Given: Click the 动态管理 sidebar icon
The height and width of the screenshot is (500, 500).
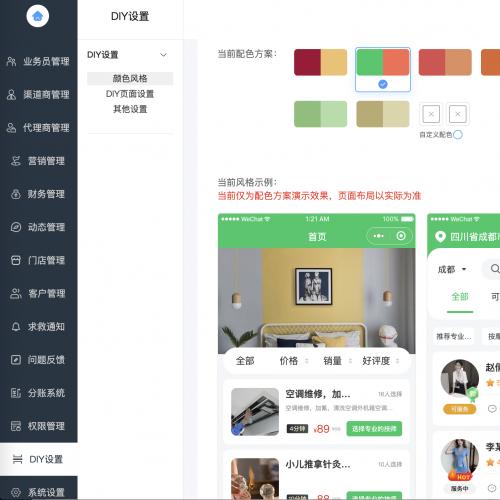Looking at the screenshot, I should (16, 227).
